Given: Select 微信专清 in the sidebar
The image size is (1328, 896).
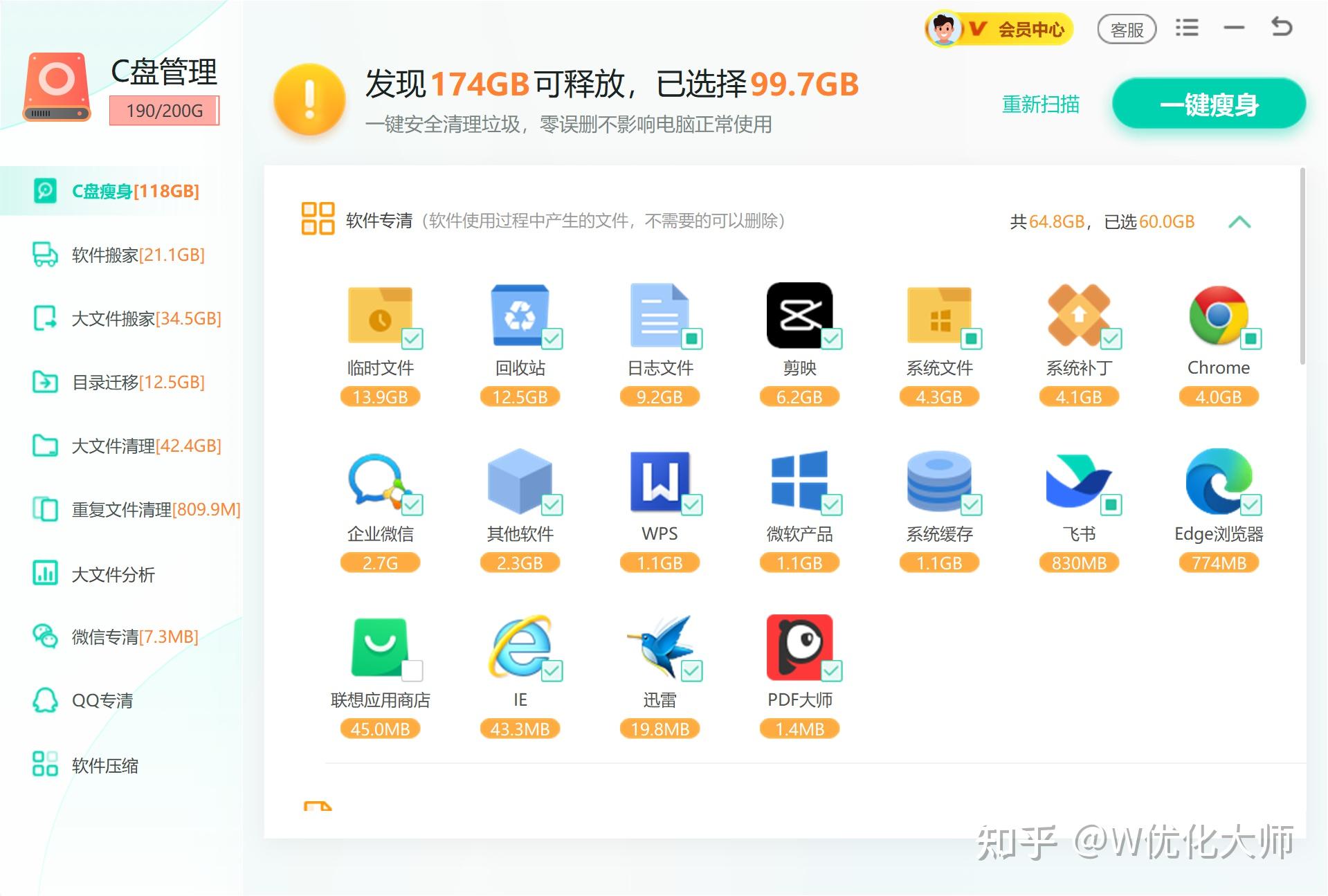Looking at the screenshot, I should (133, 637).
